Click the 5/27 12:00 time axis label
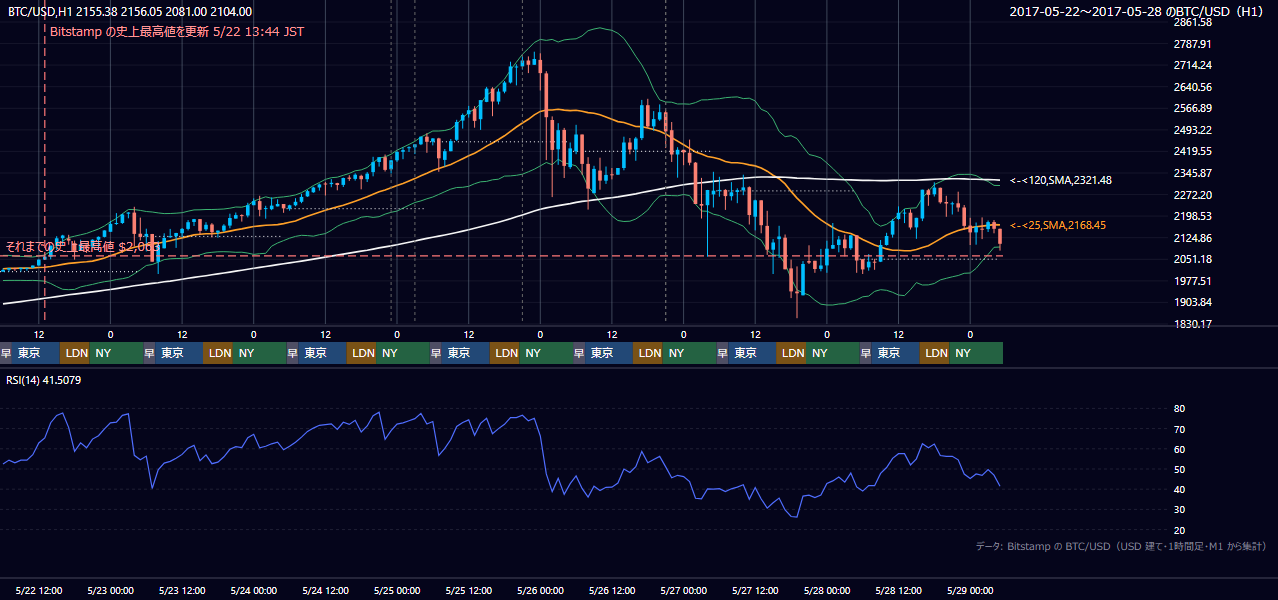 tap(755, 590)
